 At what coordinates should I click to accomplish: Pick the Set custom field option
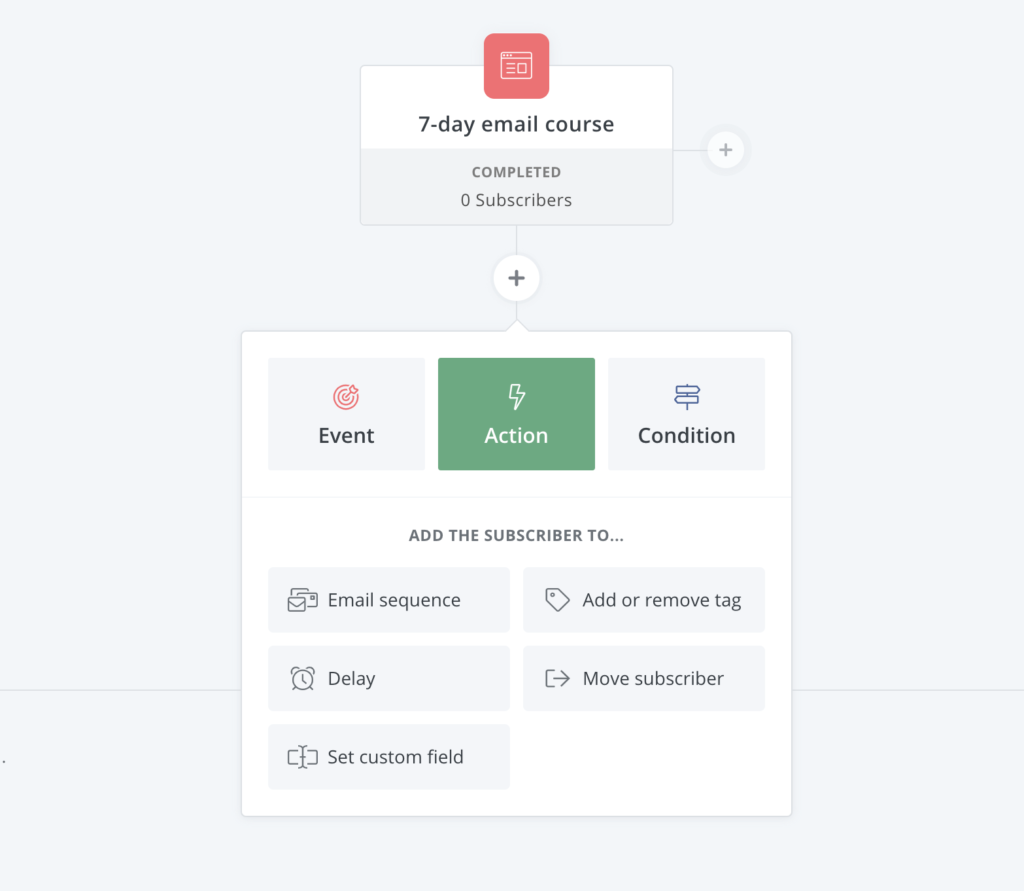pos(389,756)
